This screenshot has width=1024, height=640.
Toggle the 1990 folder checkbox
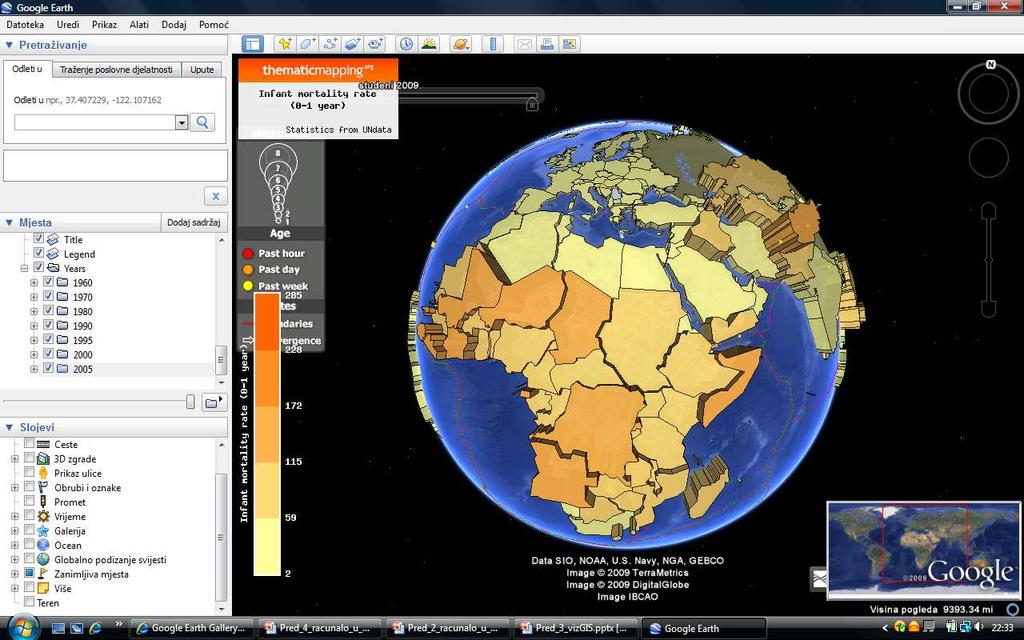point(48,325)
